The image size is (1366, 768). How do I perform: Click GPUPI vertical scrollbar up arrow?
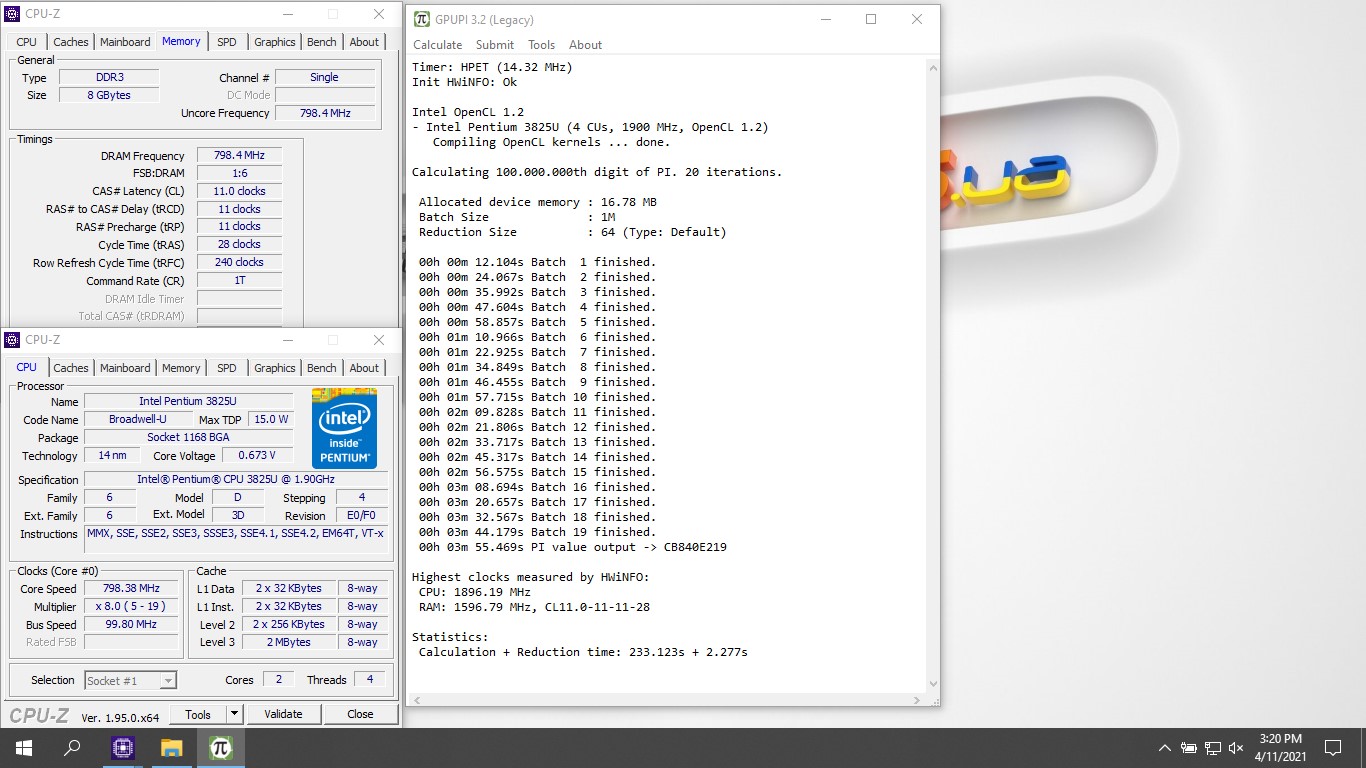tap(932, 66)
